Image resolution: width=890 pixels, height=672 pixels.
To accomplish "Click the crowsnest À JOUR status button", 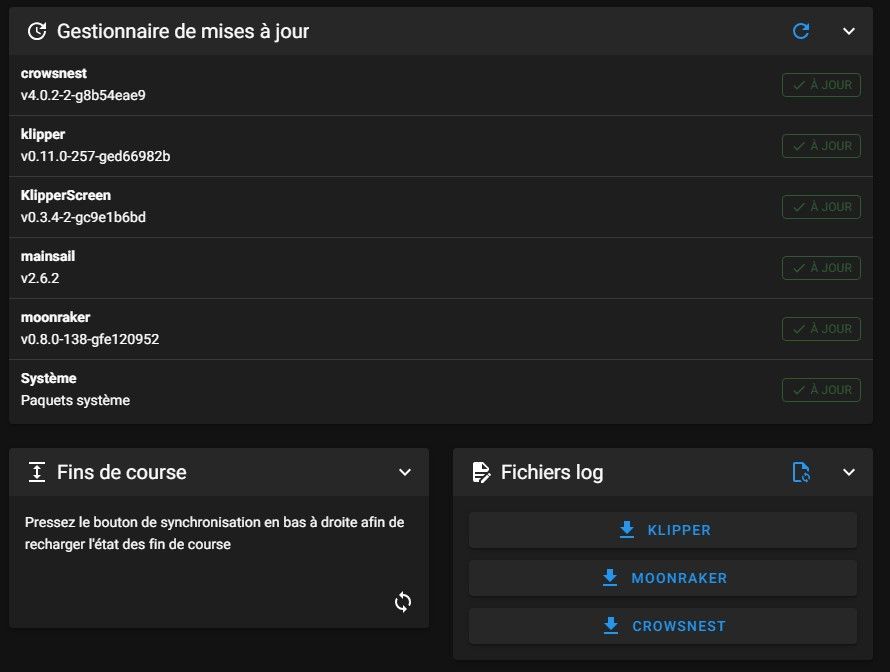I will point(821,85).
